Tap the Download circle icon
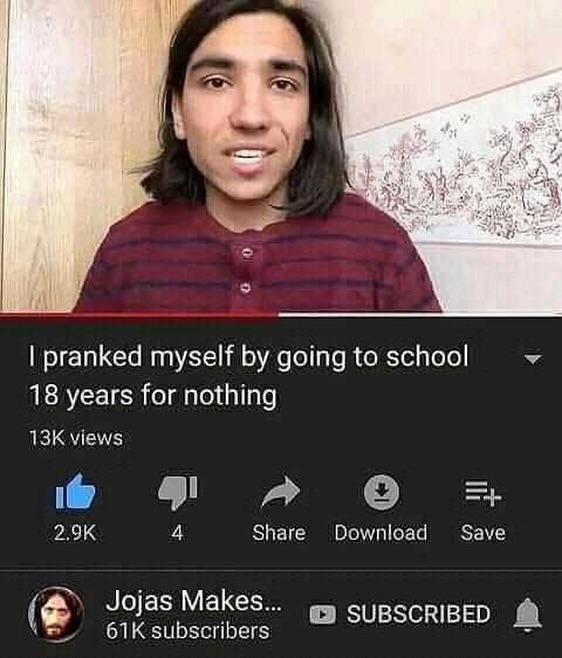This screenshot has width=562, height=658. [x=381, y=492]
